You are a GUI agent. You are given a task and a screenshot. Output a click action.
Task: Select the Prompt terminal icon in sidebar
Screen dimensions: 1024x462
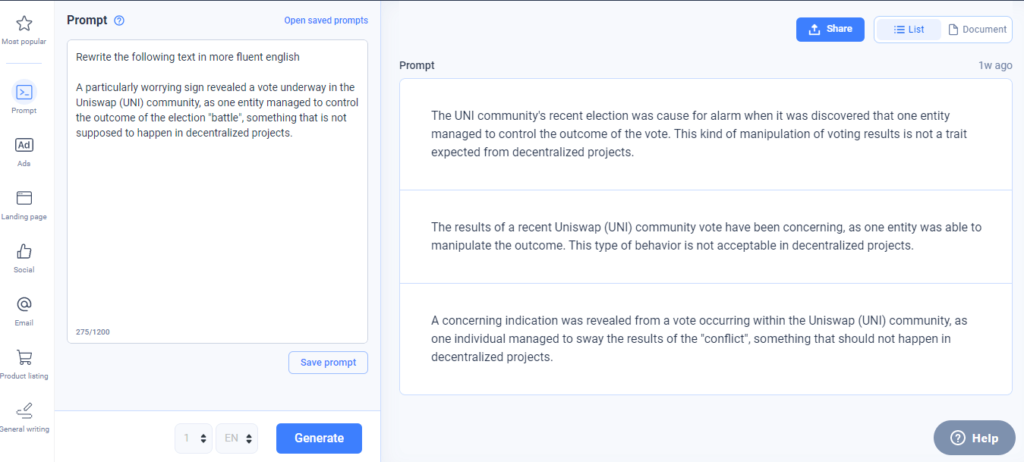pyautogui.click(x=24, y=92)
